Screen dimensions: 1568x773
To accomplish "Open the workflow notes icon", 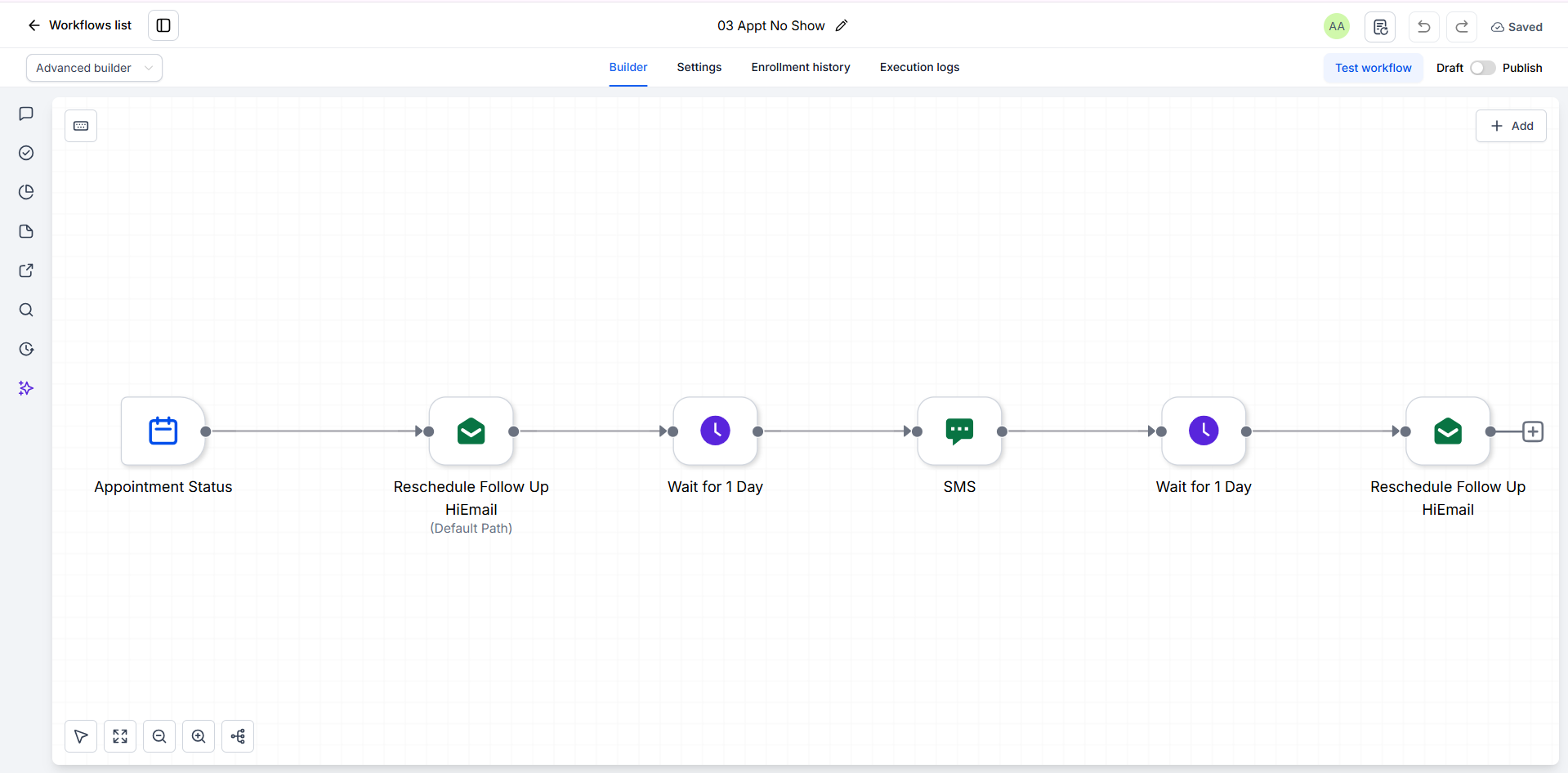I will point(1380,26).
